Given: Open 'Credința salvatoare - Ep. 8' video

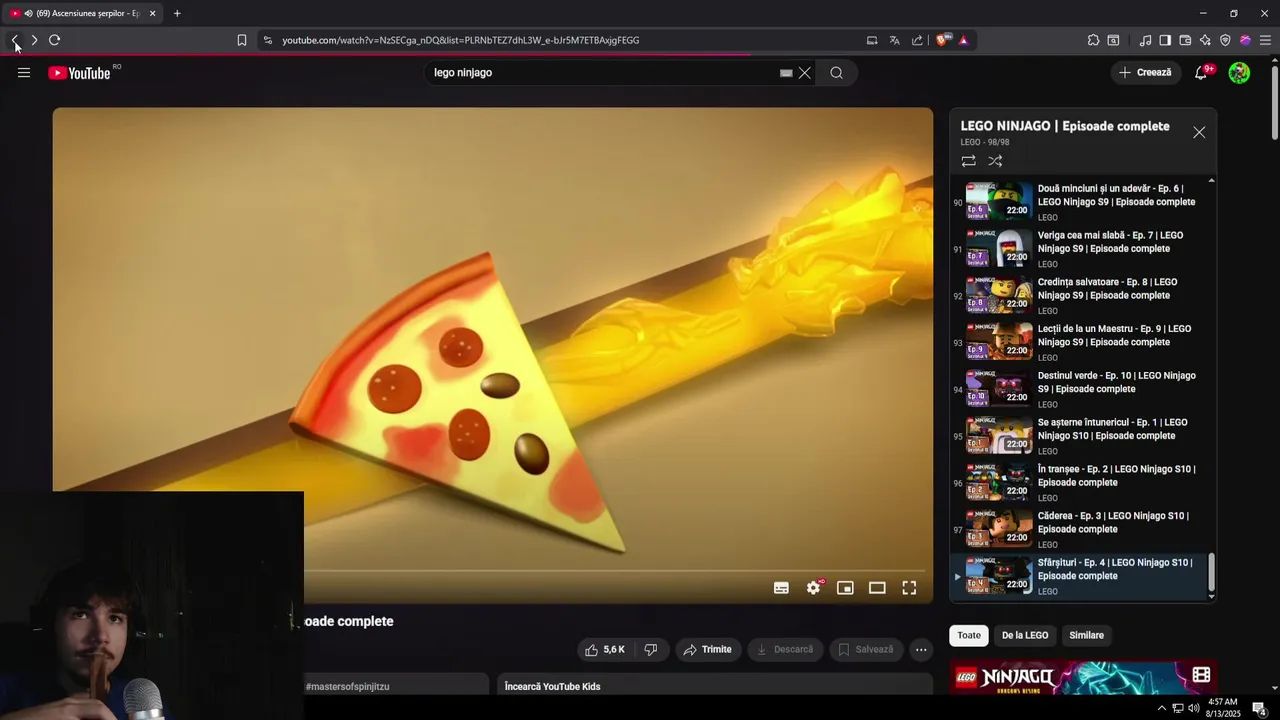Looking at the screenshot, I should coord(1080,296).
